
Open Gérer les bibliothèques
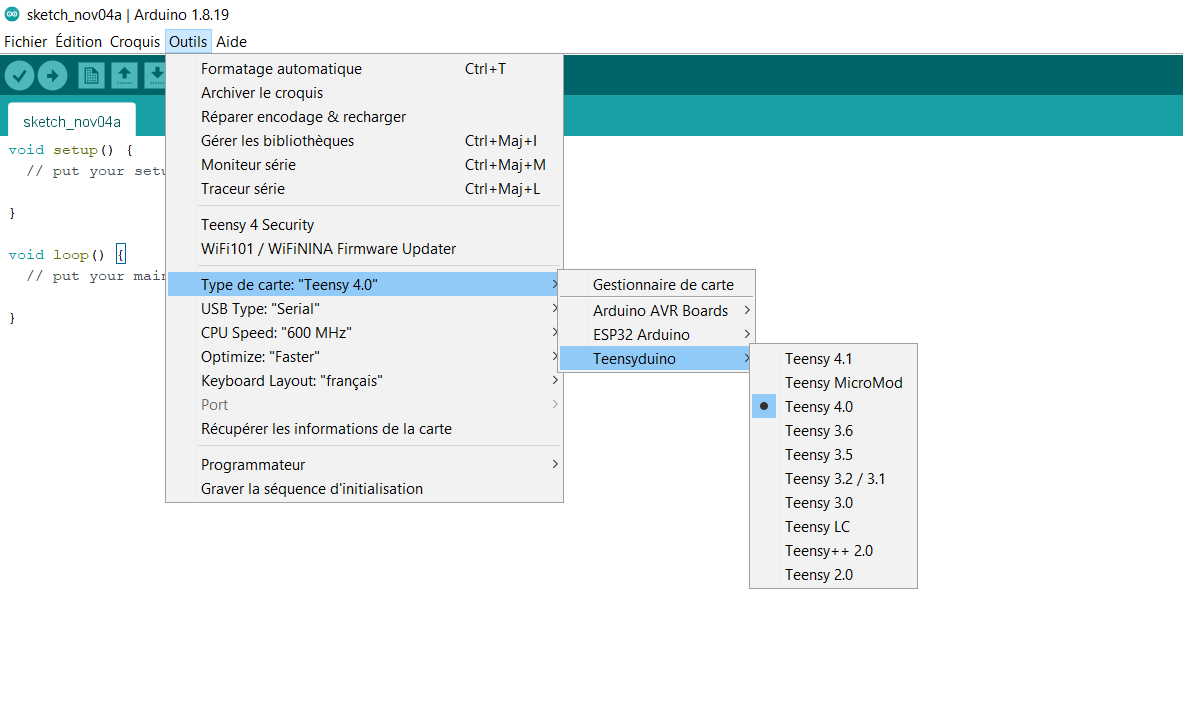click(364, 141)
